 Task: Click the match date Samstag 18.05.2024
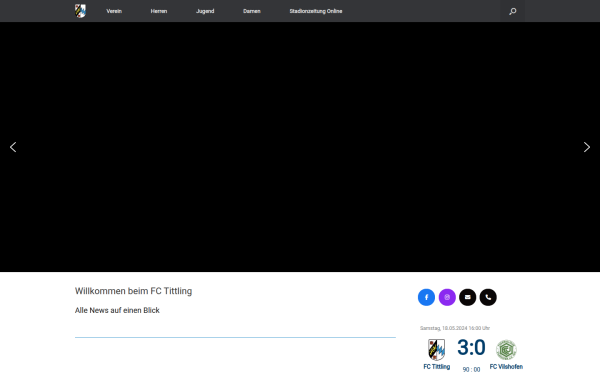pyautogui.click(x=455, y=328)
